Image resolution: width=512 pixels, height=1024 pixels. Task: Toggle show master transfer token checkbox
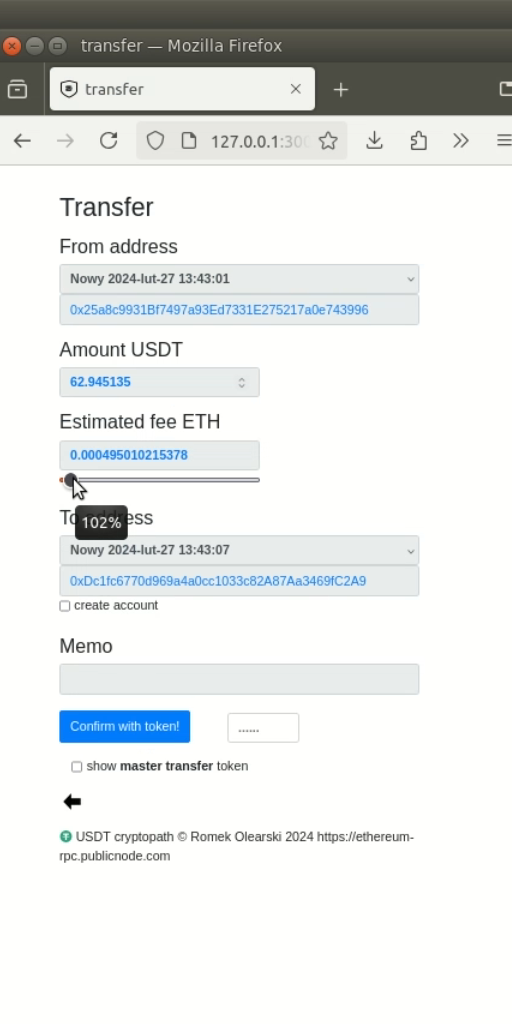click(76, 767)
